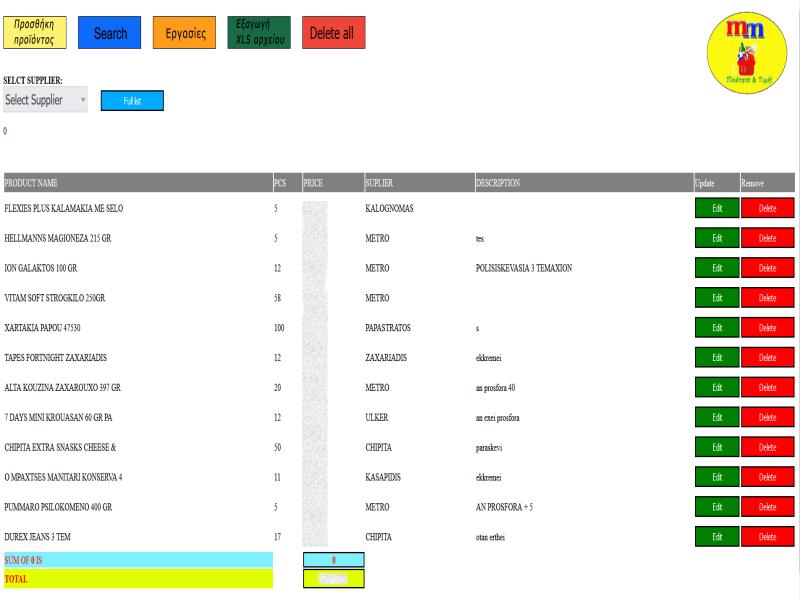The width and height of the screenshot is (800, 600).
Task: Click the SUM OF 0 IS label
Action: (x=23, y=560)
